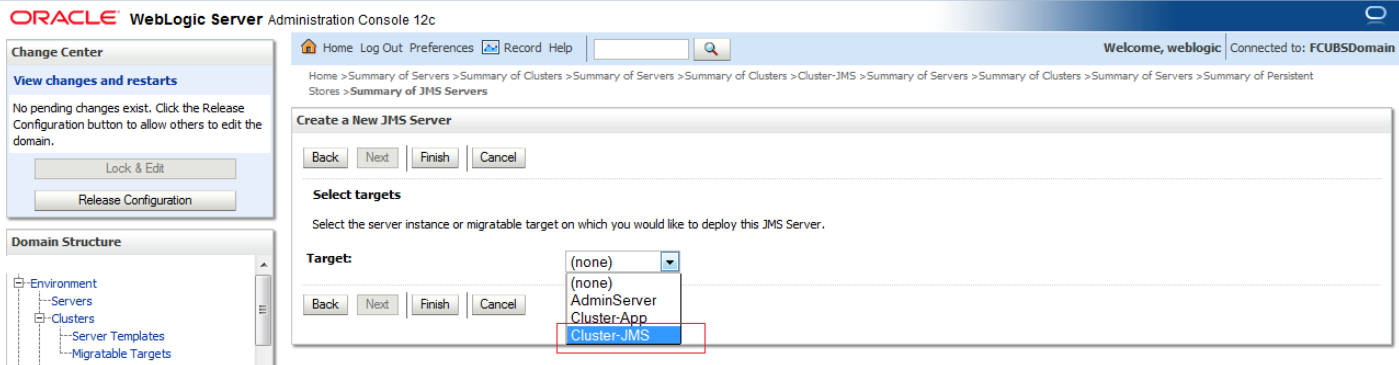Click the Record icon in toolbar
Screen dimensions: 1399x365
490,48
